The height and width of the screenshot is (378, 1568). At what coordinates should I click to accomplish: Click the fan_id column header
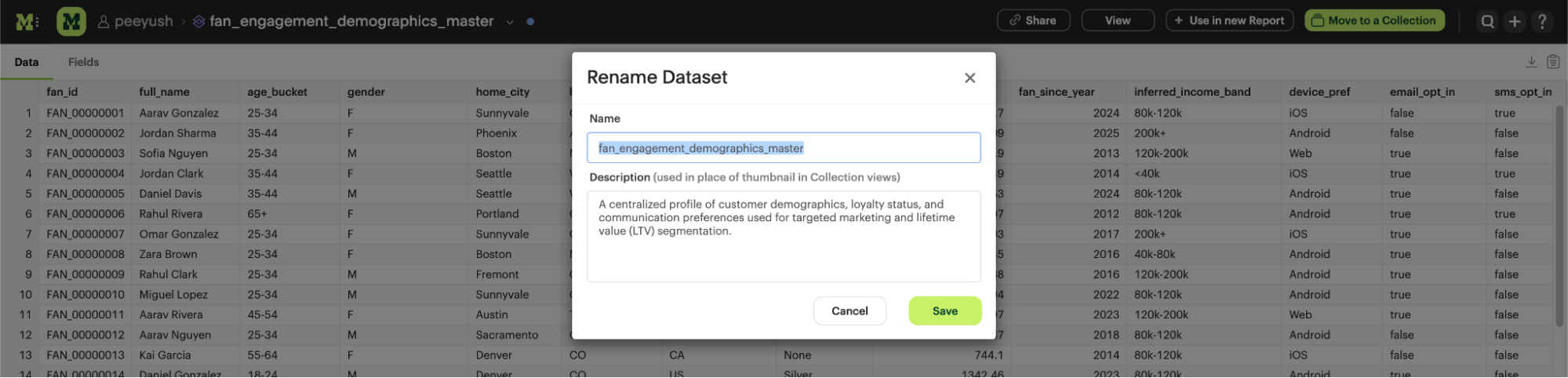pos(62,92)
